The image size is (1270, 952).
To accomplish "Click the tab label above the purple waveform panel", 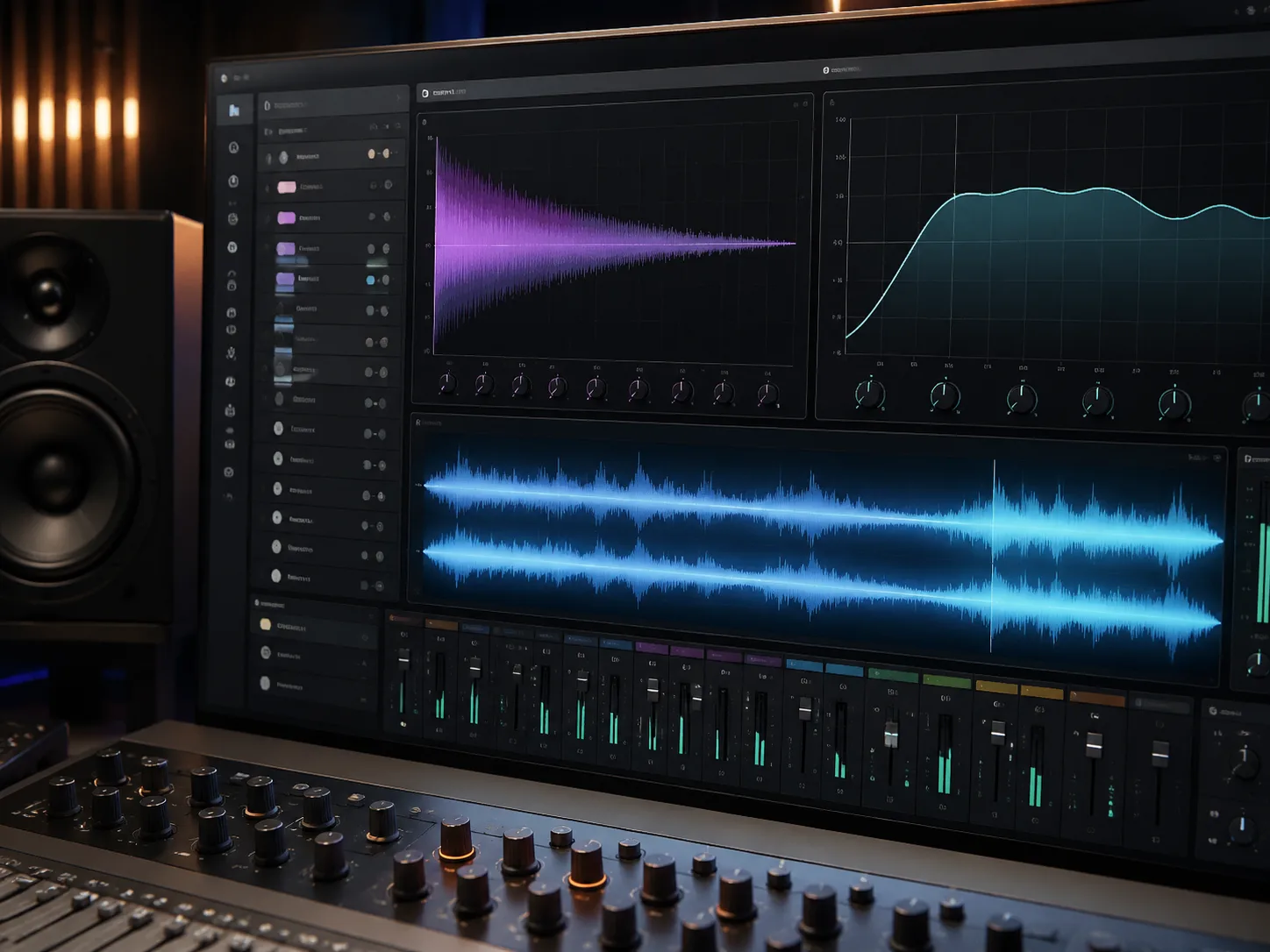I will [448, 92].
